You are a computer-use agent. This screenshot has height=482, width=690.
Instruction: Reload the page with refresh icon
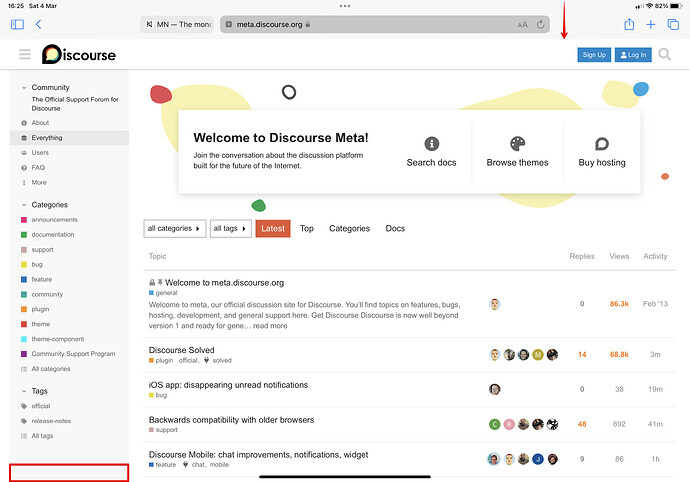pyautogui.click(x=540, y=25)
